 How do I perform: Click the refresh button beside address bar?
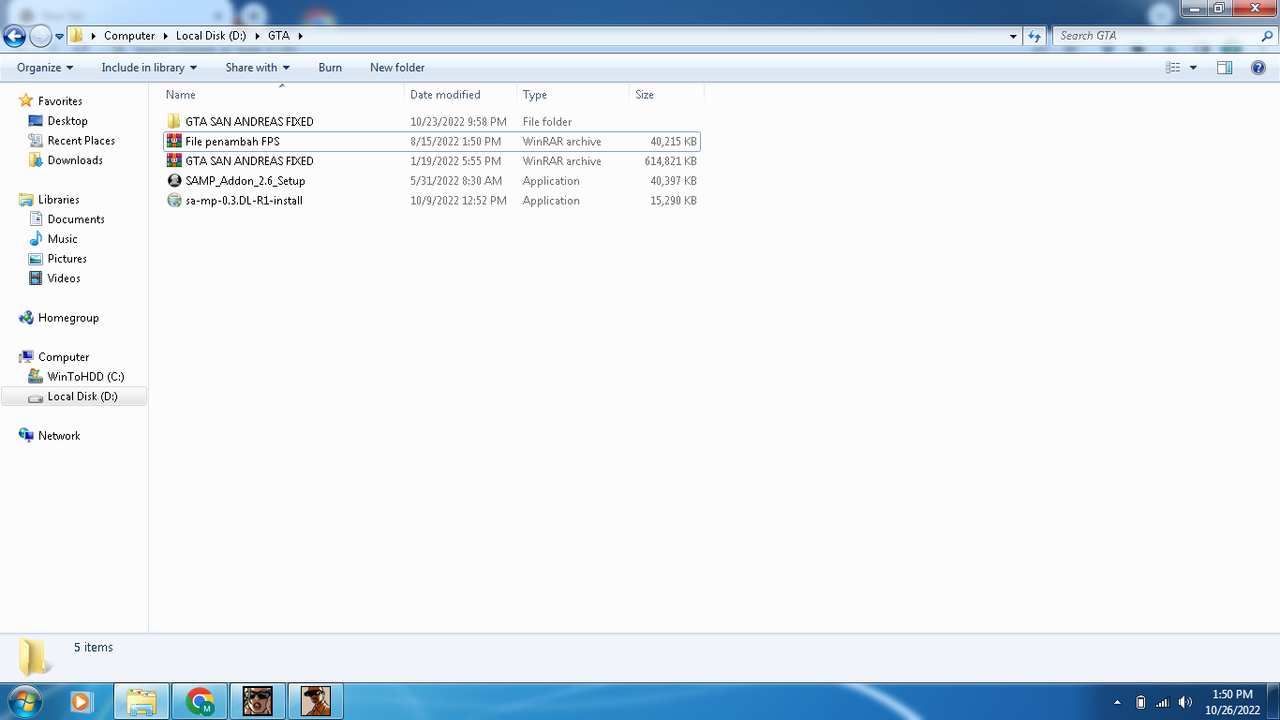click(1035, 36)
